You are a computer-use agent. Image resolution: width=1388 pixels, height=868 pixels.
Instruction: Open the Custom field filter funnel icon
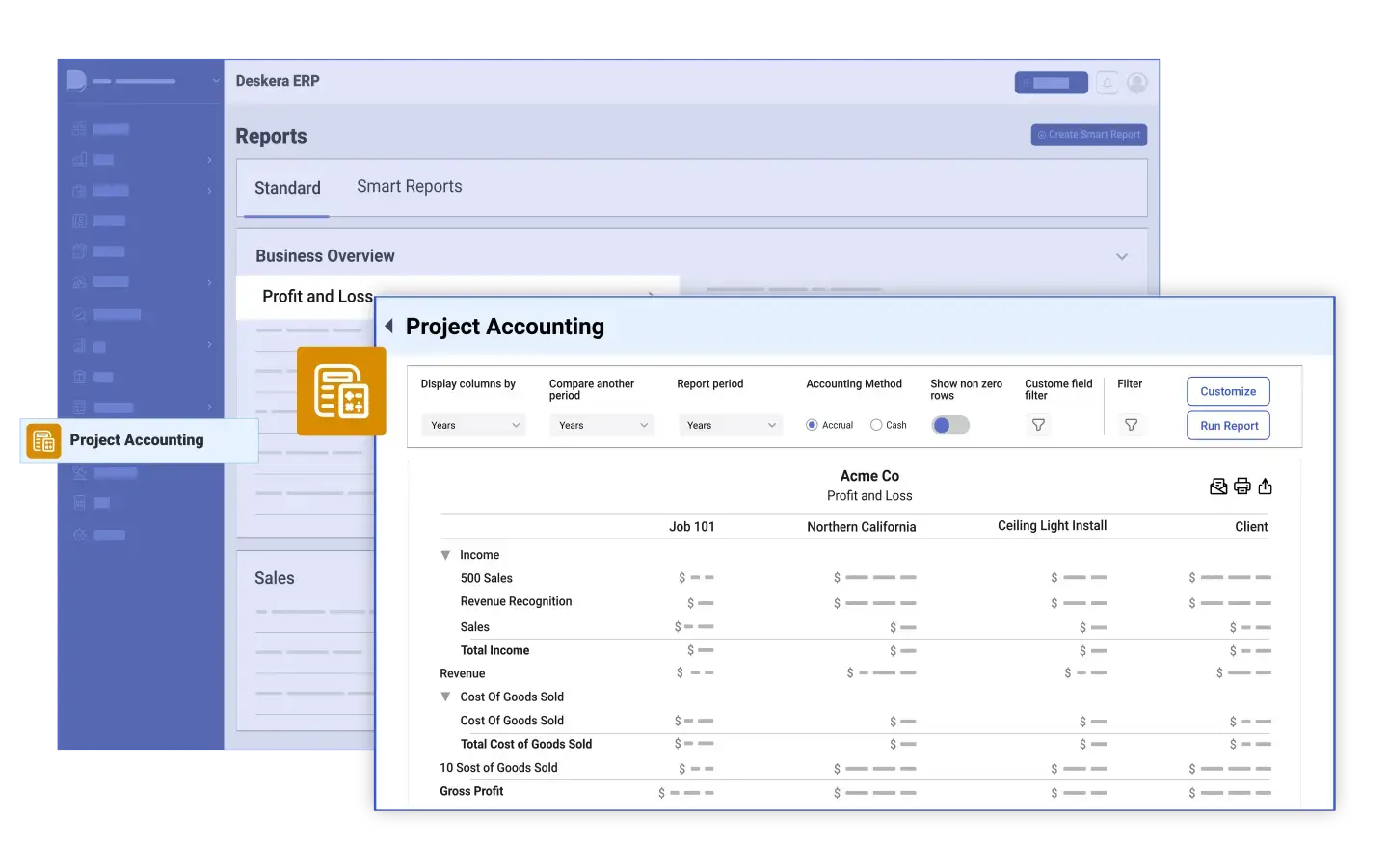pos(1038,425)
